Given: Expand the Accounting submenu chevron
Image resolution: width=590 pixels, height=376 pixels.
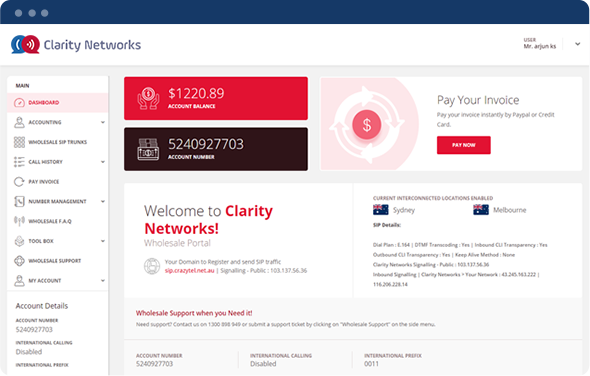Looking at the screenshot, I should coord(103,122).
